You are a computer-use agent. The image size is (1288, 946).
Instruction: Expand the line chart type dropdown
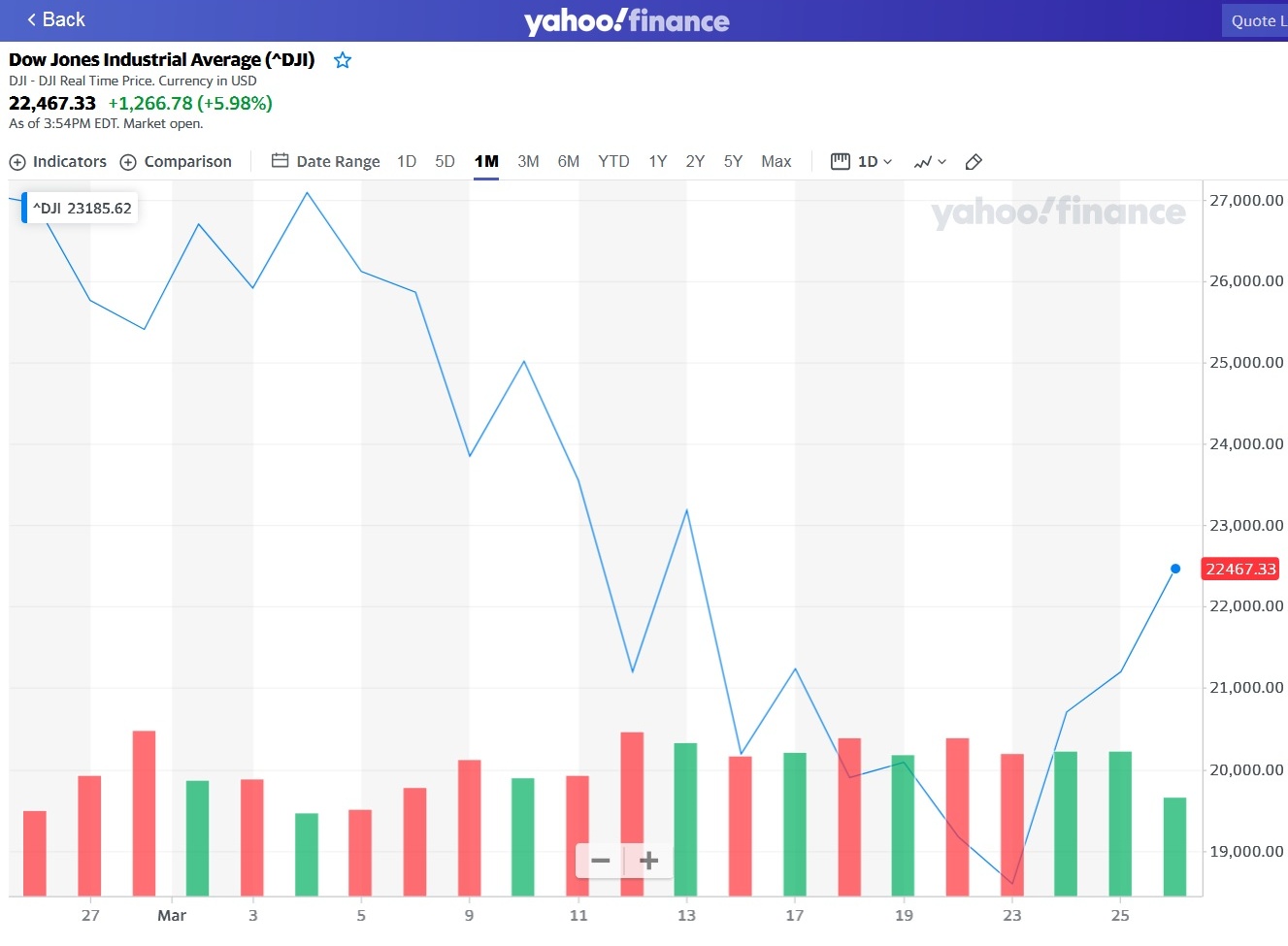coord(929,162)
